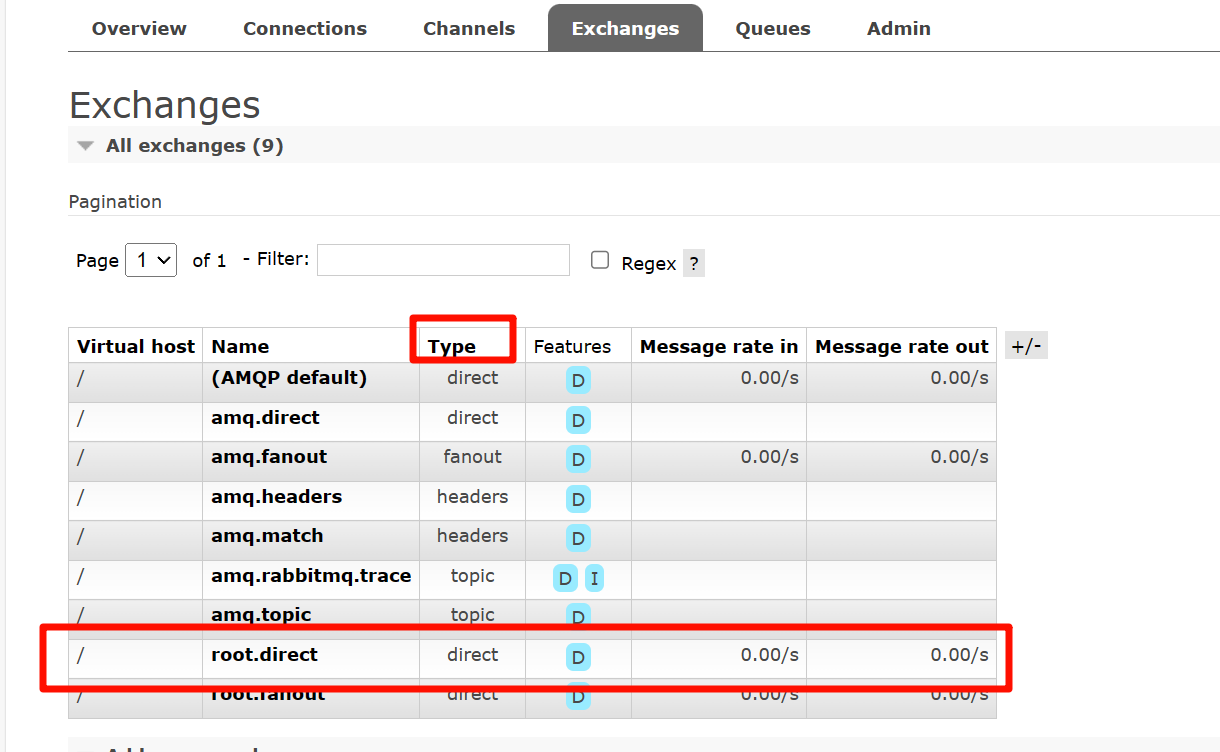Viewport: 1220px width, 752px height.
Task: Enable the Regex filter checkbox
Action: tap(600, 260)
